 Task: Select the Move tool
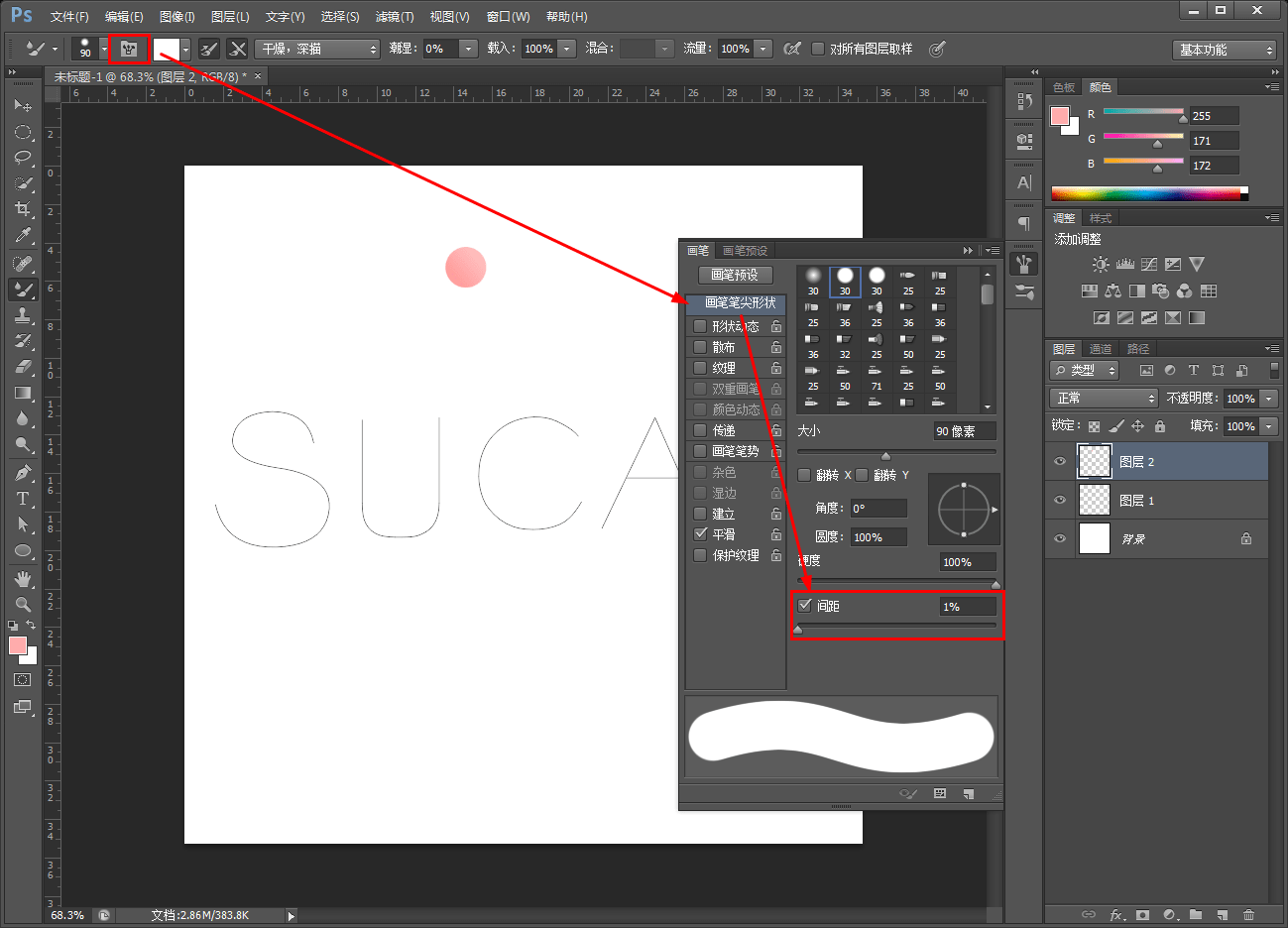point(23,105)
